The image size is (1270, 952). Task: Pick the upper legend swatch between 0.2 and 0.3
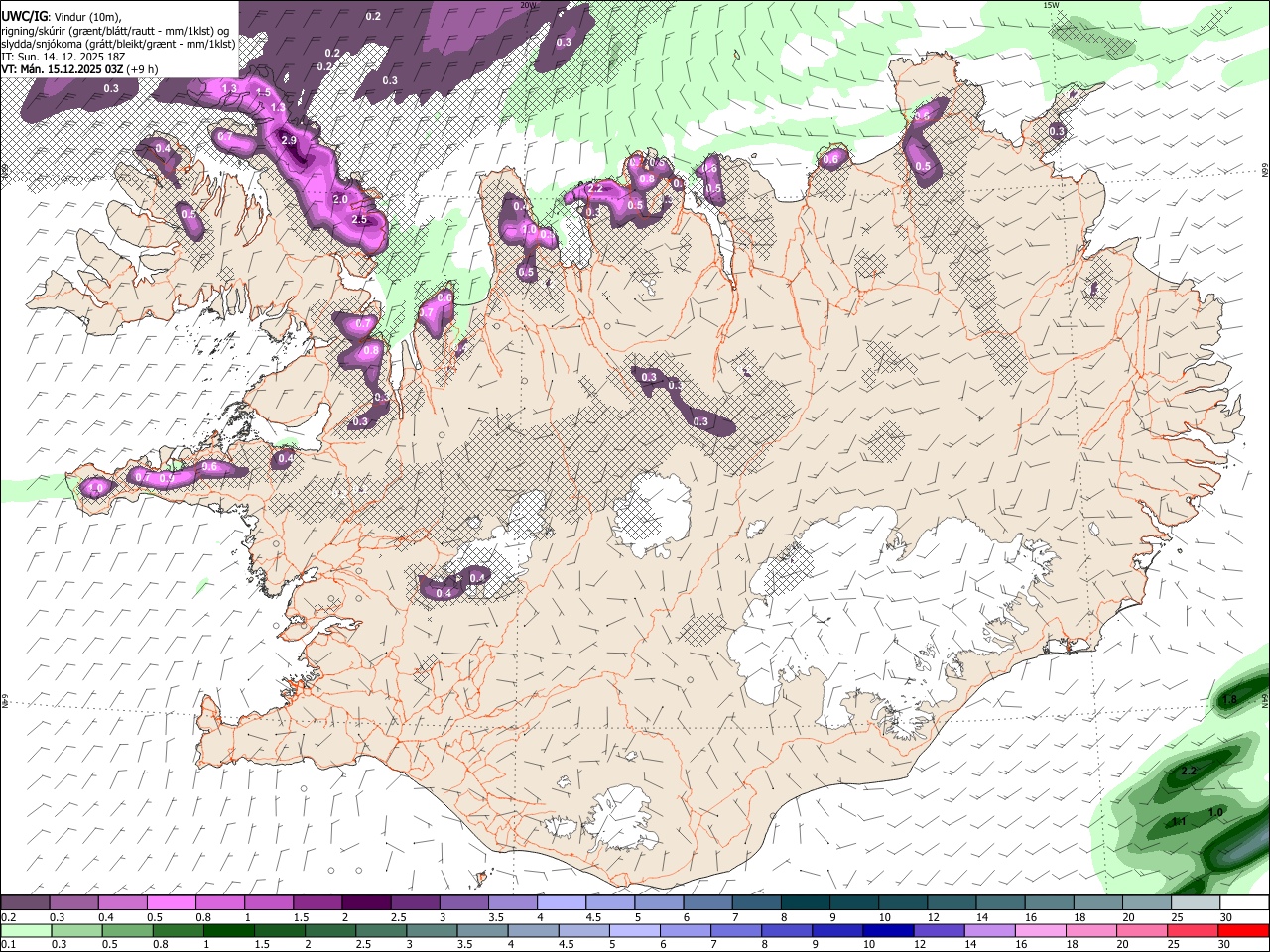click(x=25, y=902)
